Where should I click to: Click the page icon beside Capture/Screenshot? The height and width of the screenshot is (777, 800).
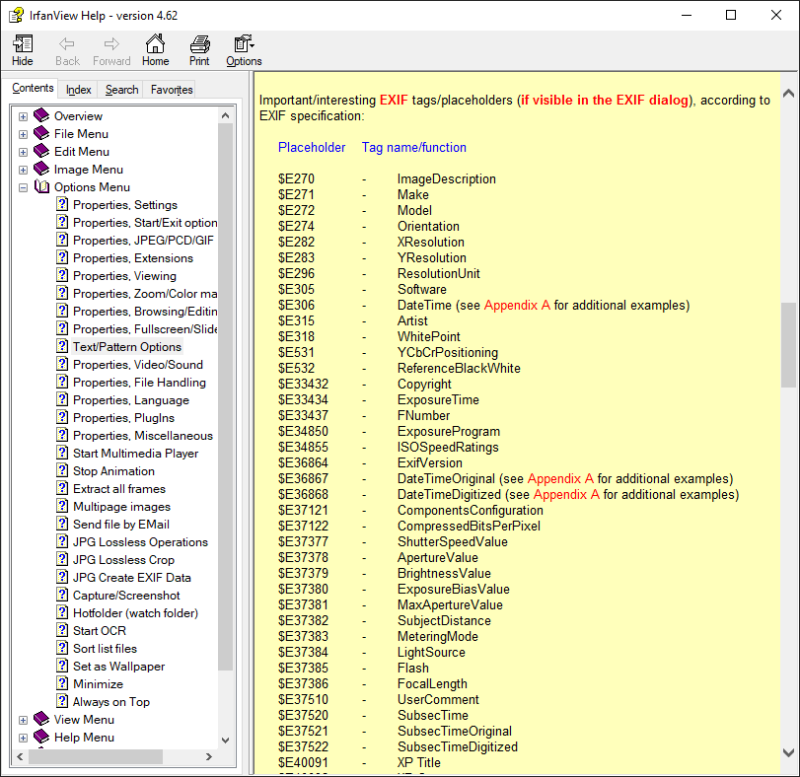[x=62, y=595]
